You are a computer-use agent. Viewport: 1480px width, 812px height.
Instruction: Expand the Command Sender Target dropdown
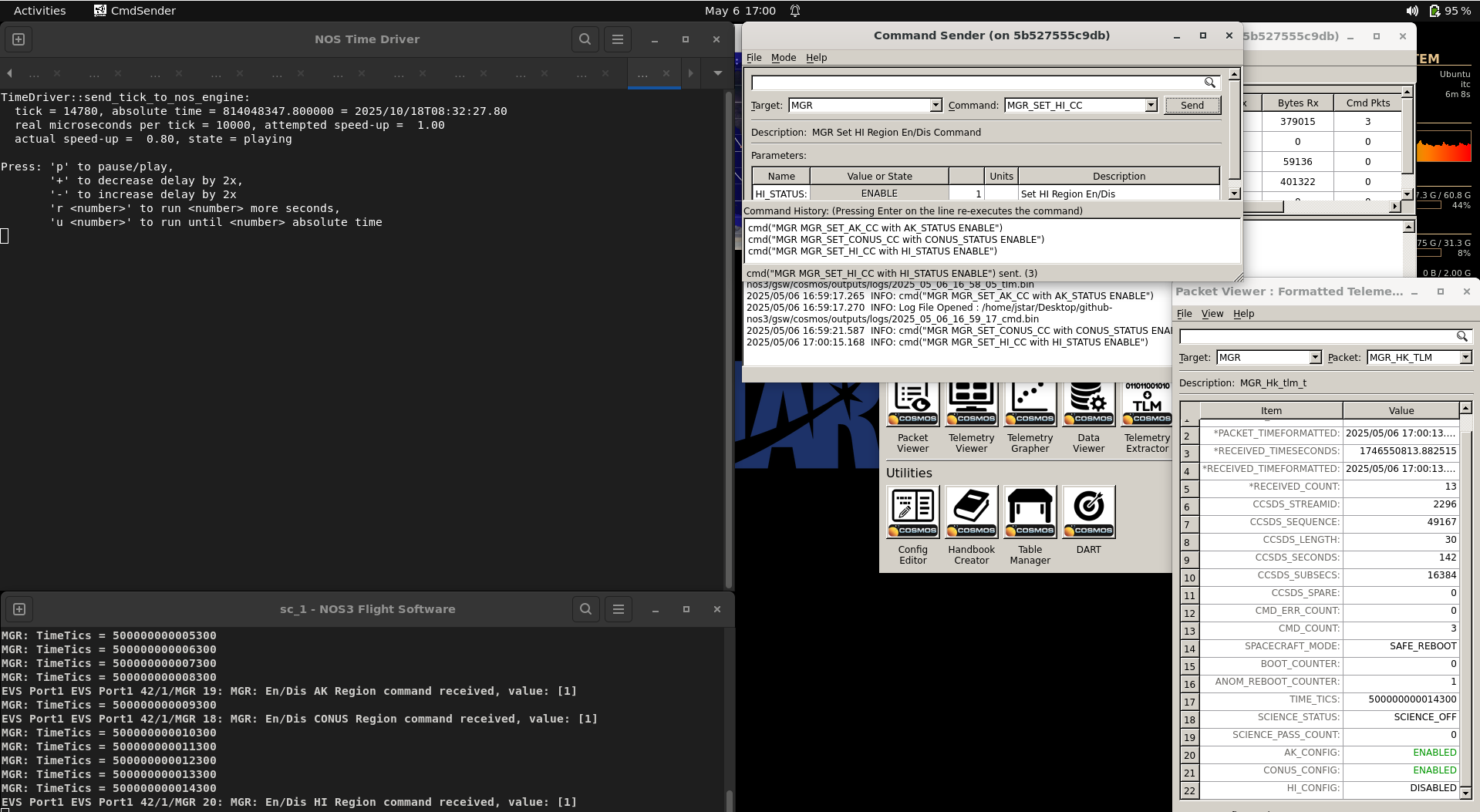(936, 106)
